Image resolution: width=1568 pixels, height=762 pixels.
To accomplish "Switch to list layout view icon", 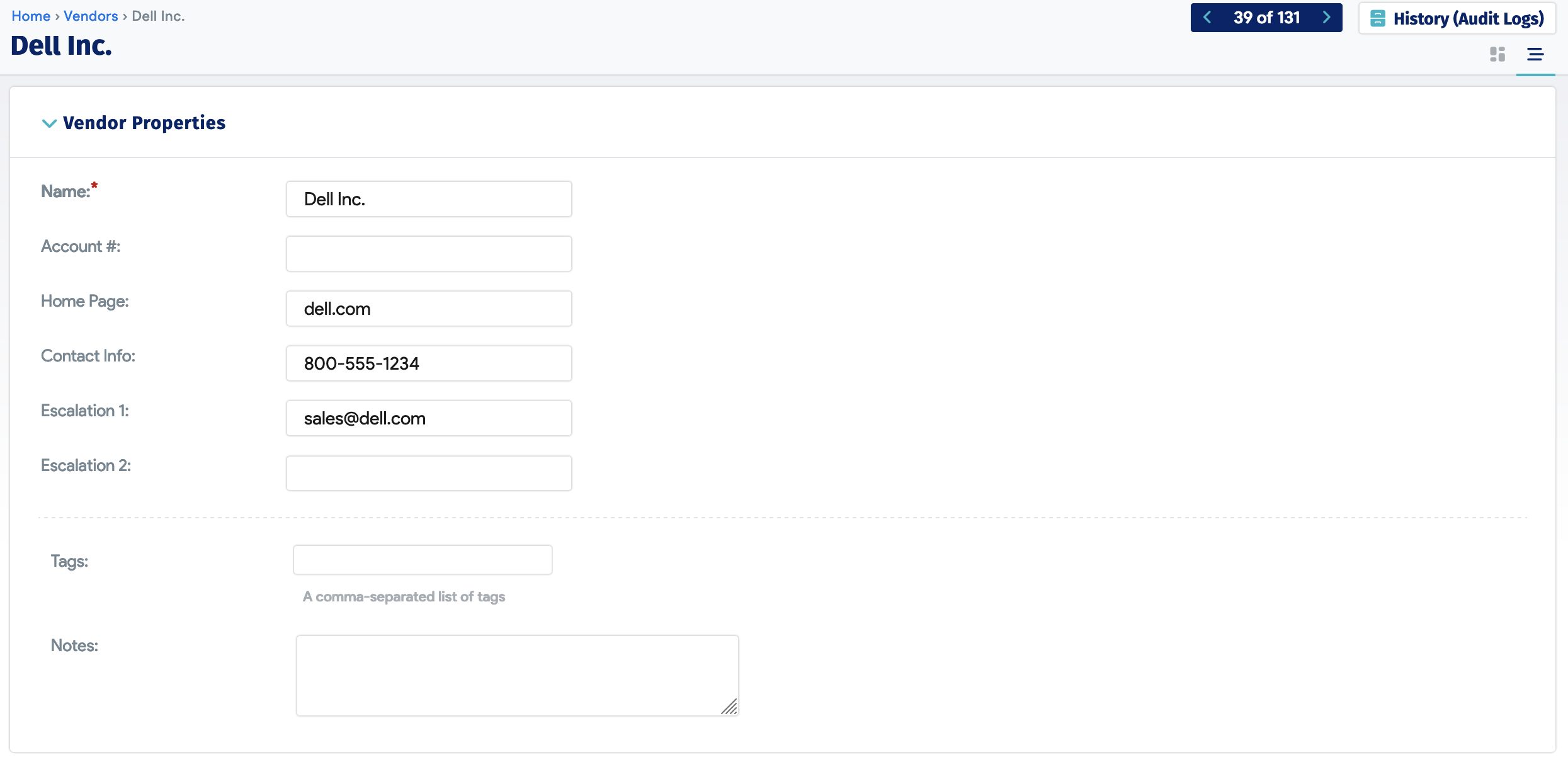I will point(1535,54).
